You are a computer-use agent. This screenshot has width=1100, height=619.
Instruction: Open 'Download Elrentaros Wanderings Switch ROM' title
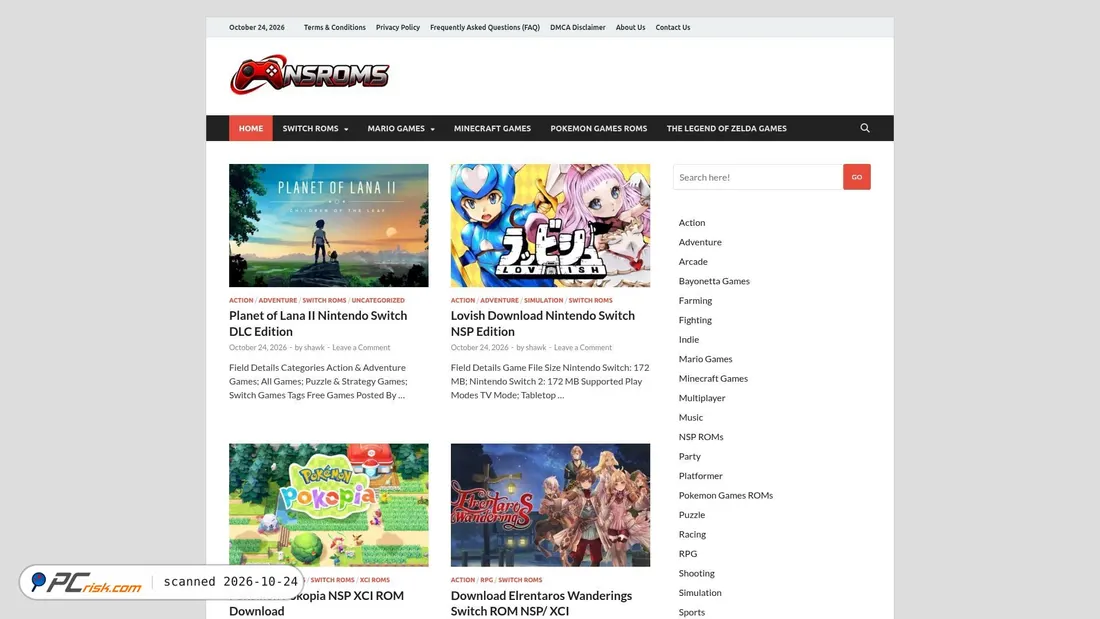pos(541,603)
